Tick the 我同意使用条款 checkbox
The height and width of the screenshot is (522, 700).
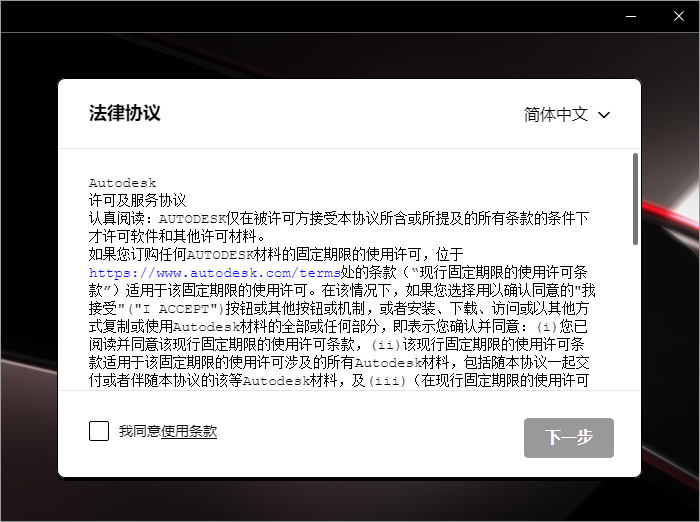pyautogui.click(x=99, y=431)
